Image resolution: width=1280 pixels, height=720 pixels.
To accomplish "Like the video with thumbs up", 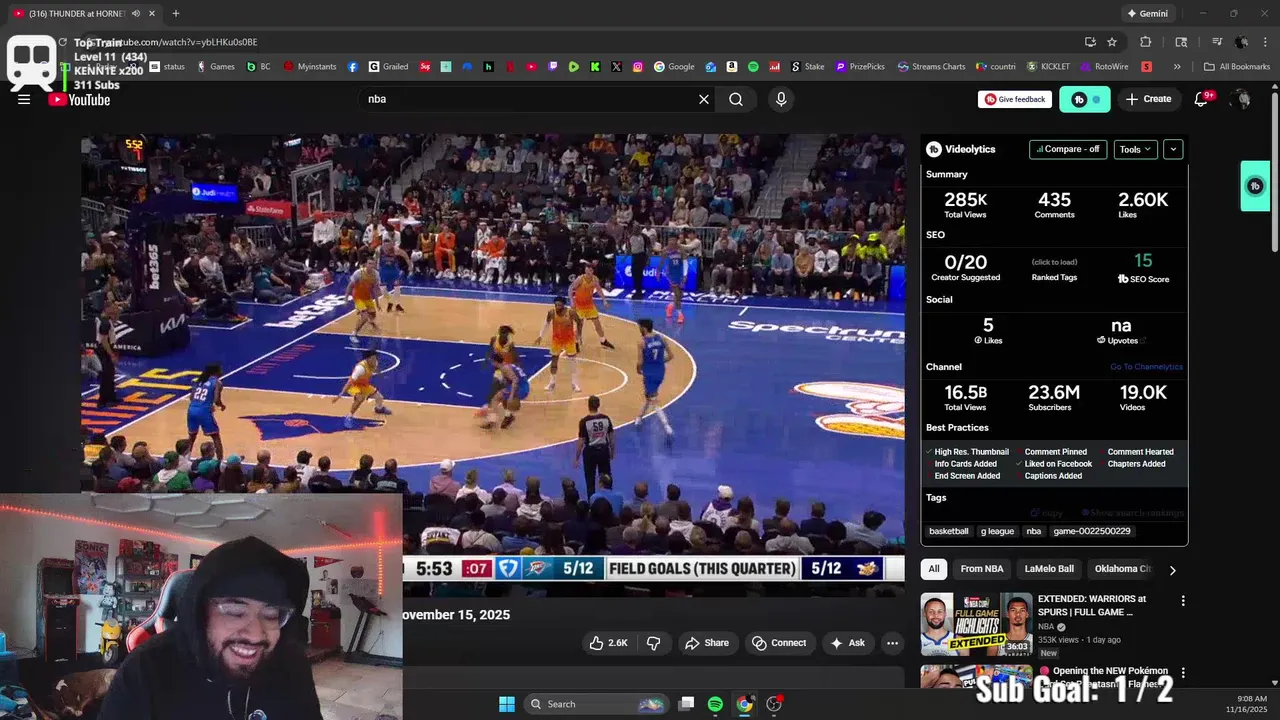I will 608,643.
